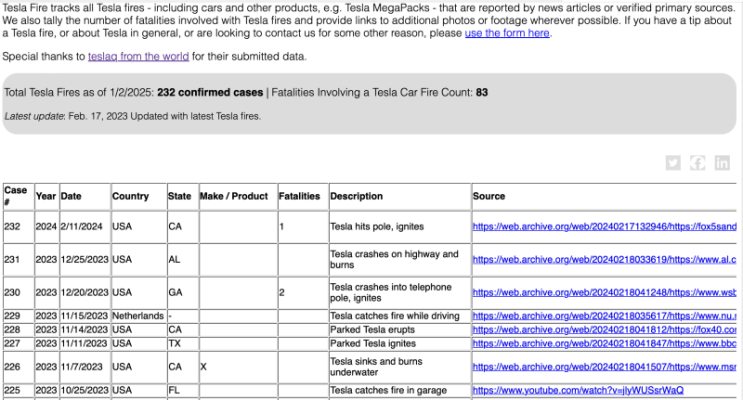Screen dimensions: 743x400
Task: Select 'Parked Tesla ignites' description
Action: [373, 343]
